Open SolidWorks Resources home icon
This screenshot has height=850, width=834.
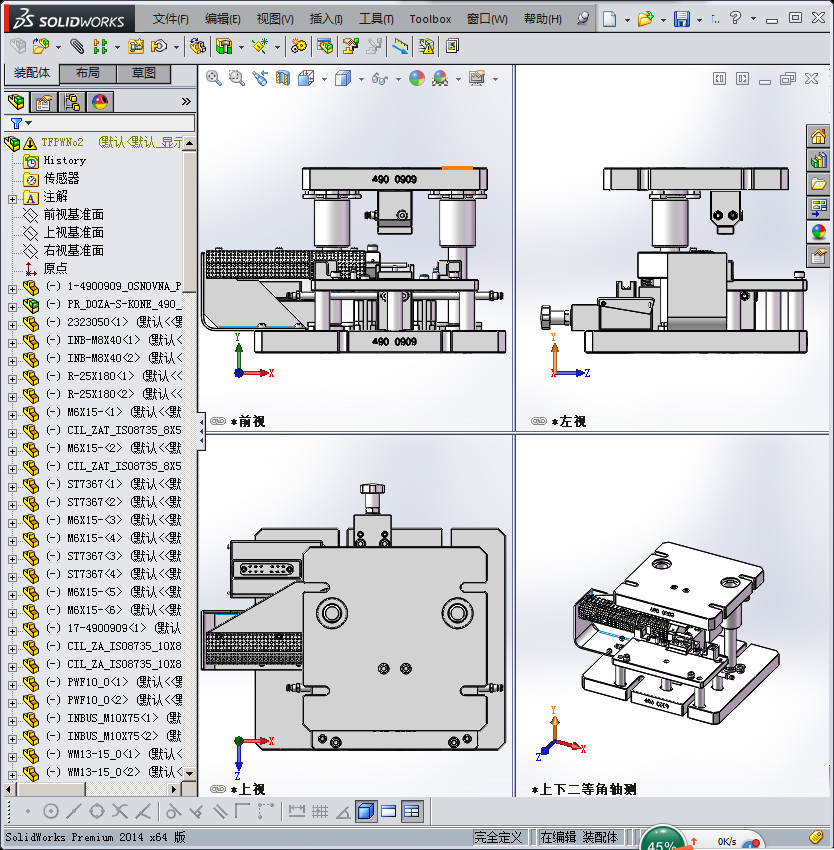[819, 136]
